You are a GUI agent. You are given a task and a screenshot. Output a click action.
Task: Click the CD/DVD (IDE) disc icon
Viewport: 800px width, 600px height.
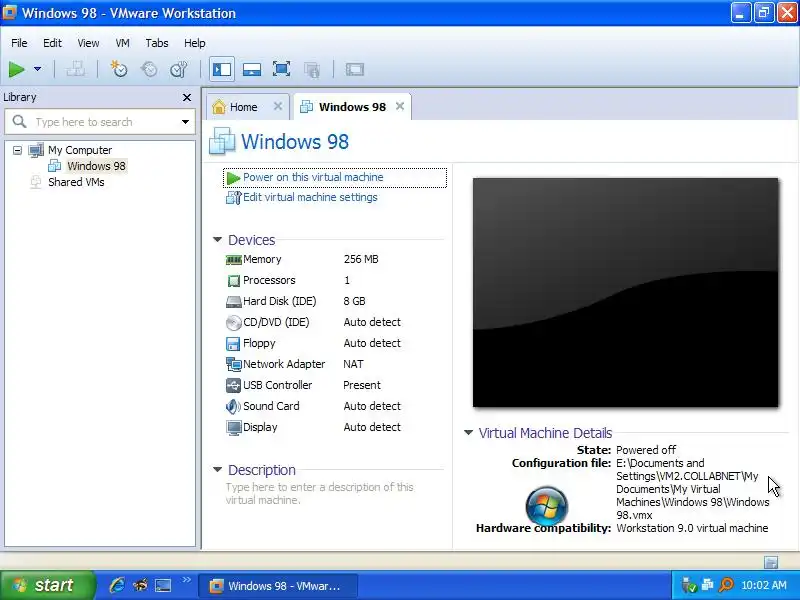tap(233, 322)
